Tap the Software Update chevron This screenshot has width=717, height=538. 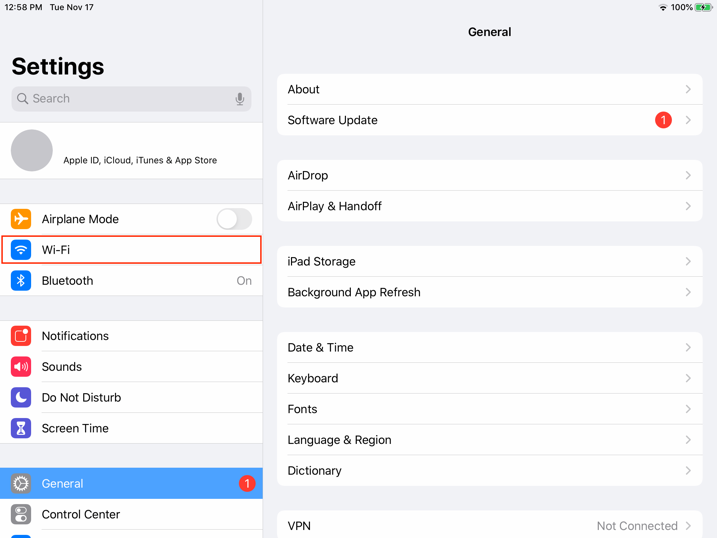(688, 120)
